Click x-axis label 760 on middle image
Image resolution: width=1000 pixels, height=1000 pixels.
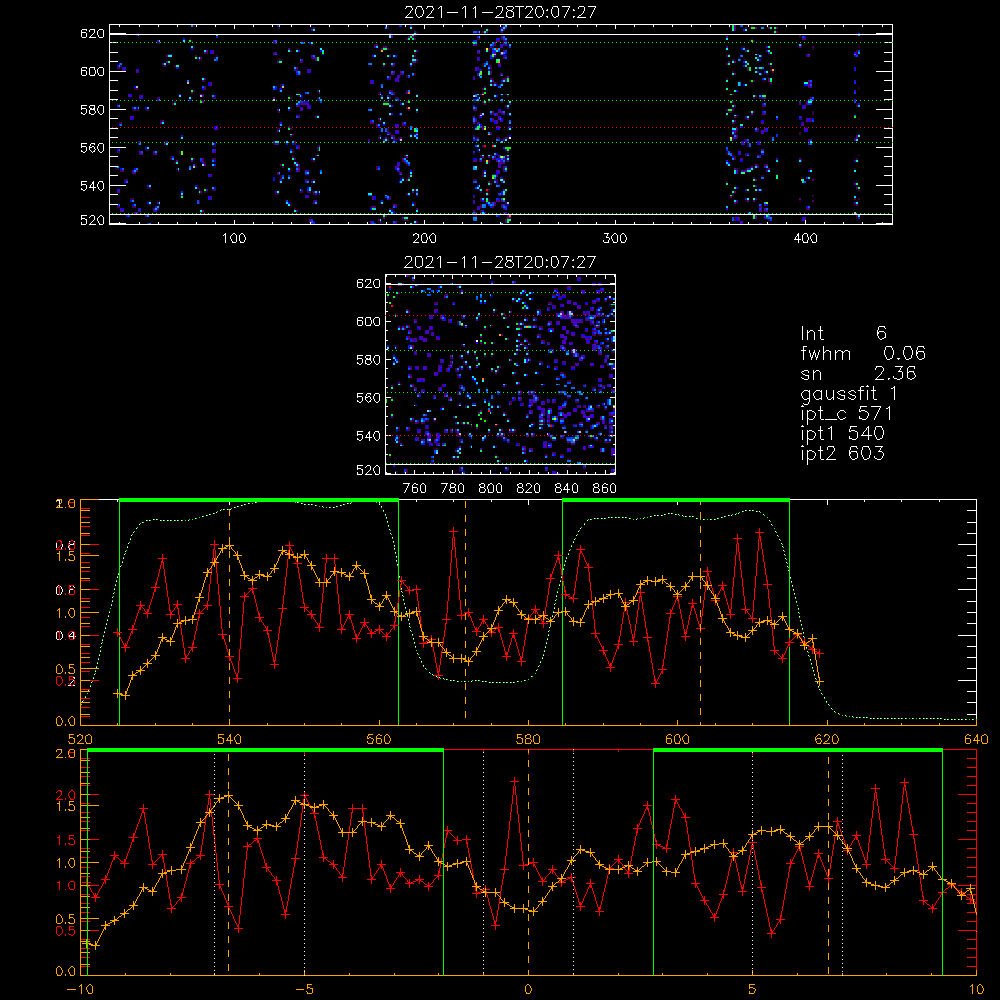415,489
